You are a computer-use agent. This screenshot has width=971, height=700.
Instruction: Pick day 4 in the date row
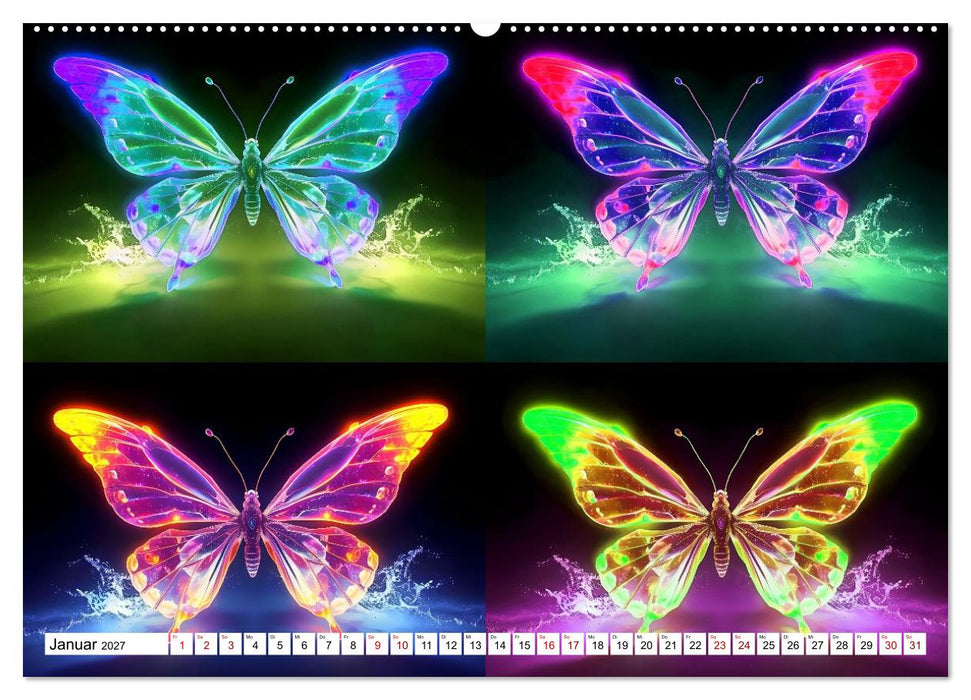click(255, 644)
